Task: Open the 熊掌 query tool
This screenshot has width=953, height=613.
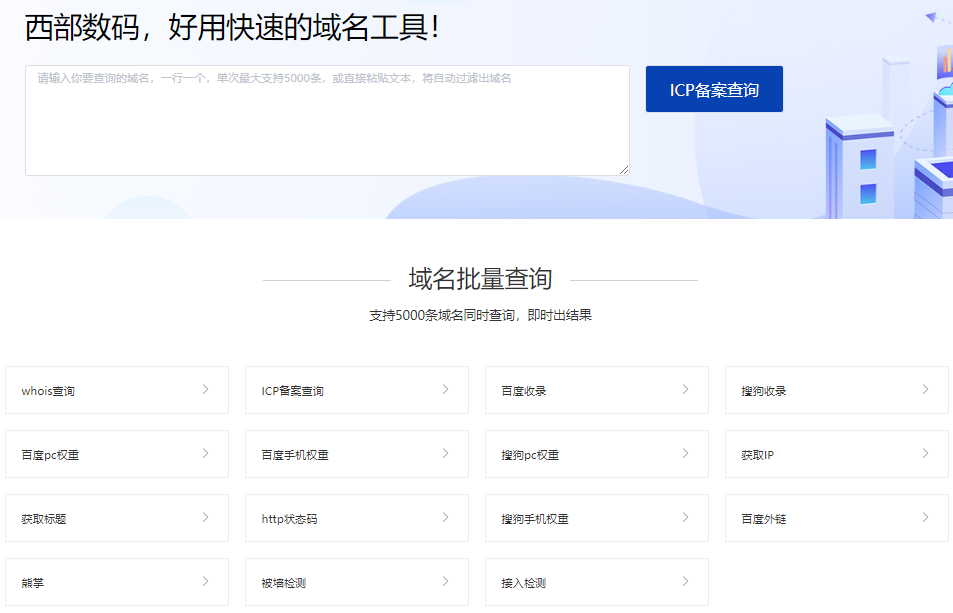Action: pyautogui.click(x=117, y=582)
